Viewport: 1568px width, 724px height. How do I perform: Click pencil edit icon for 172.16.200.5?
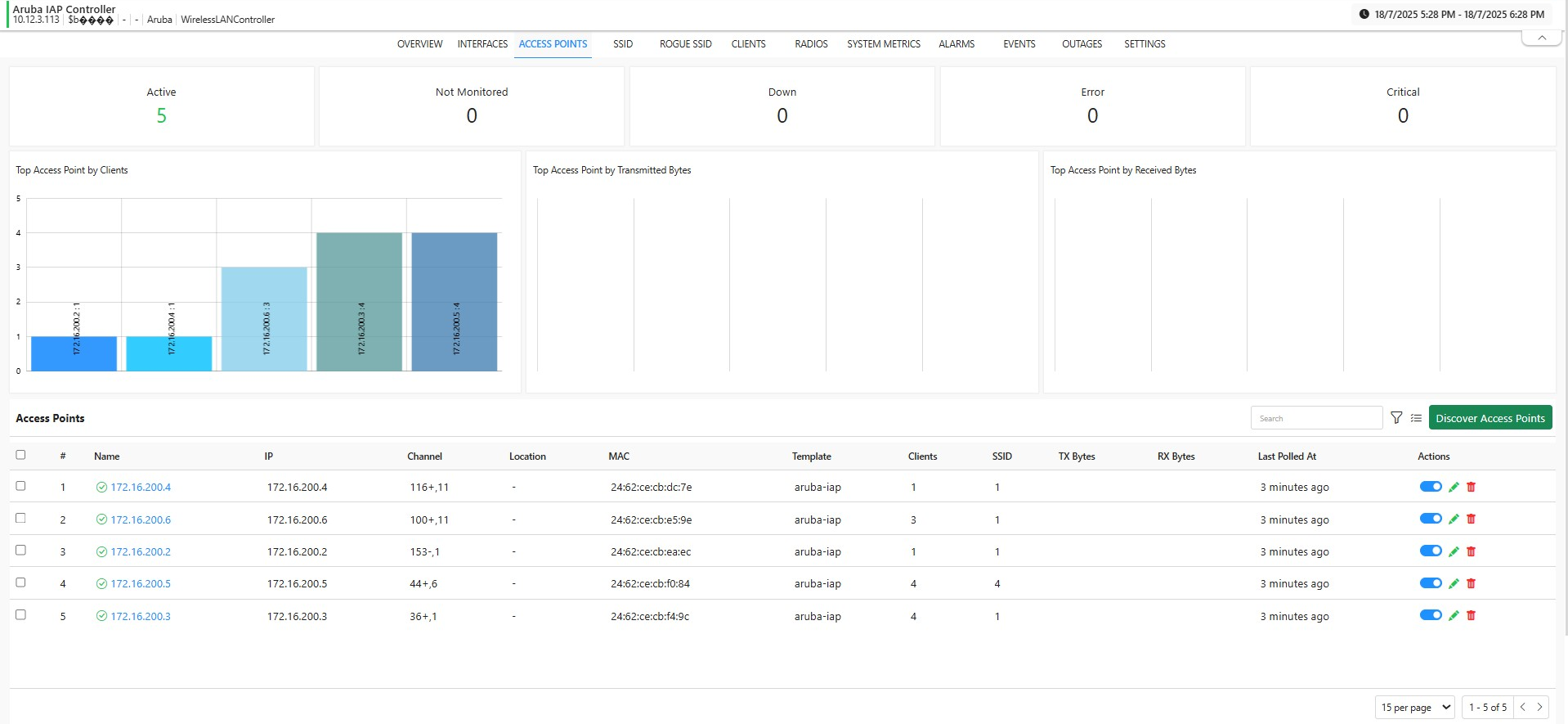(1454, 583)
